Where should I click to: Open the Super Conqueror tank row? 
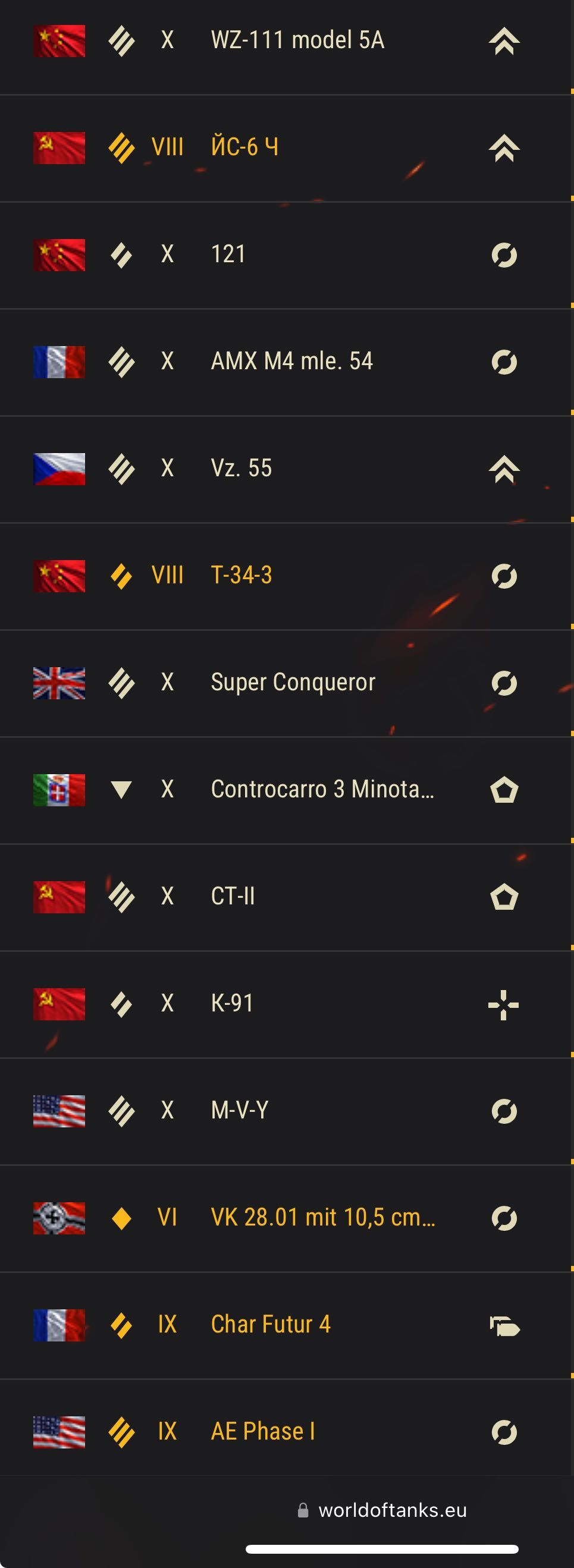point(287,683)
